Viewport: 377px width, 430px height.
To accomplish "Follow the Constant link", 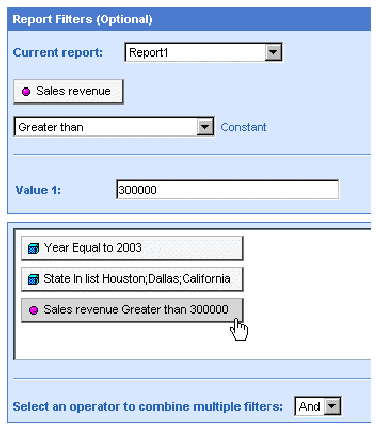I will (243, 127).
